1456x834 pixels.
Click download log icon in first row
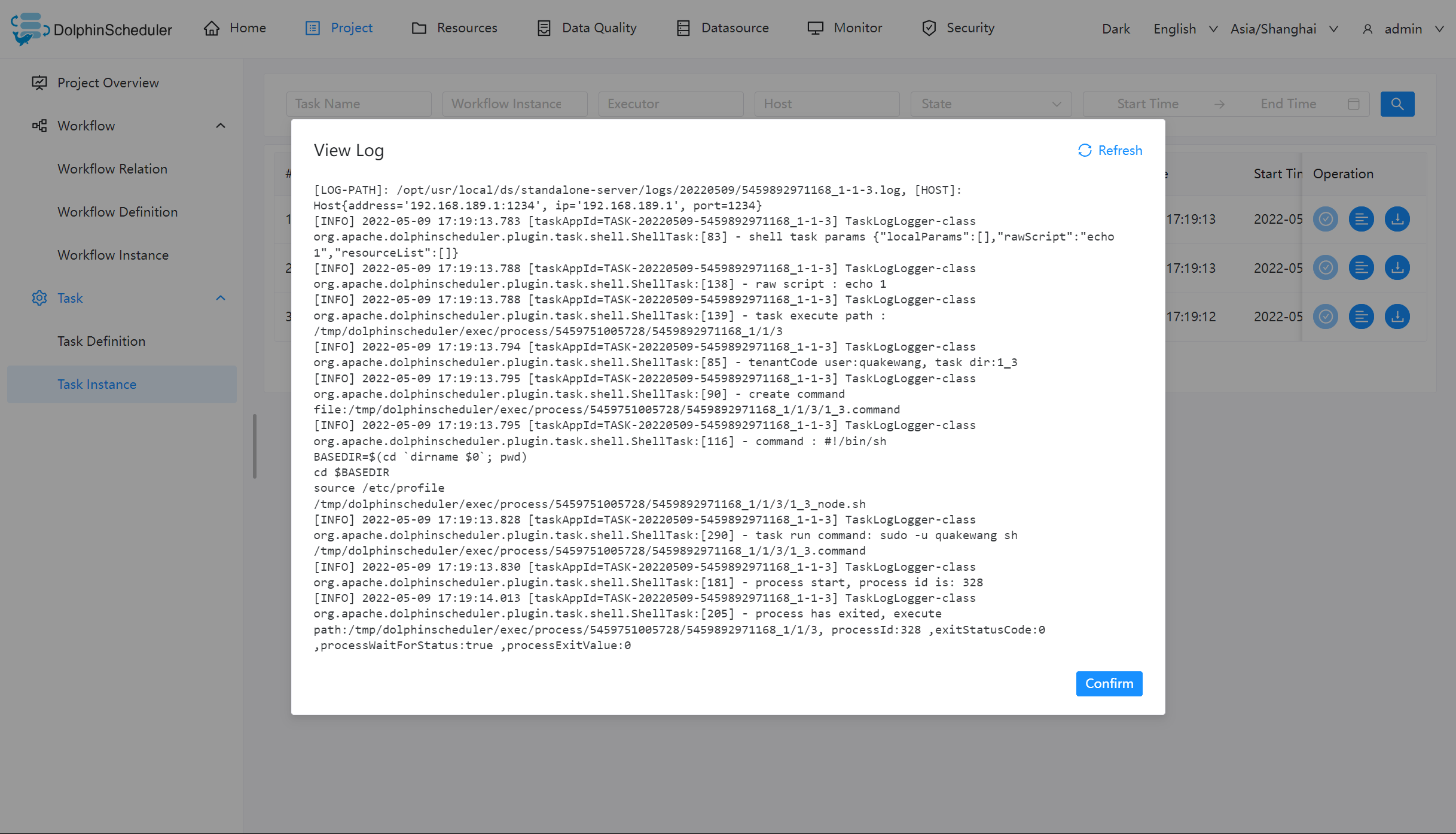[x=1397, y=219]
